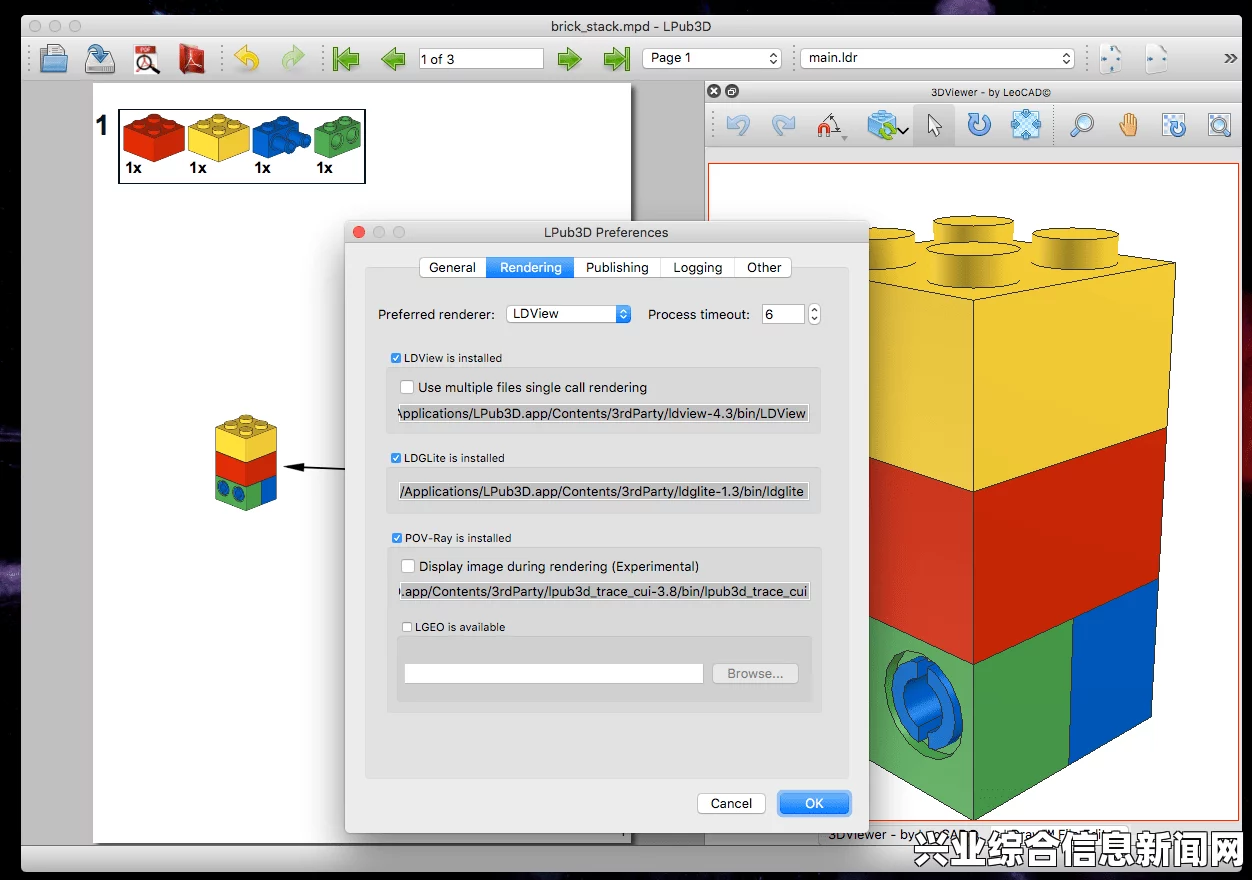Toggle the POV-Ray is installed checkbox
Viewport: 1252px width, 880px height.
pos(396,538)
